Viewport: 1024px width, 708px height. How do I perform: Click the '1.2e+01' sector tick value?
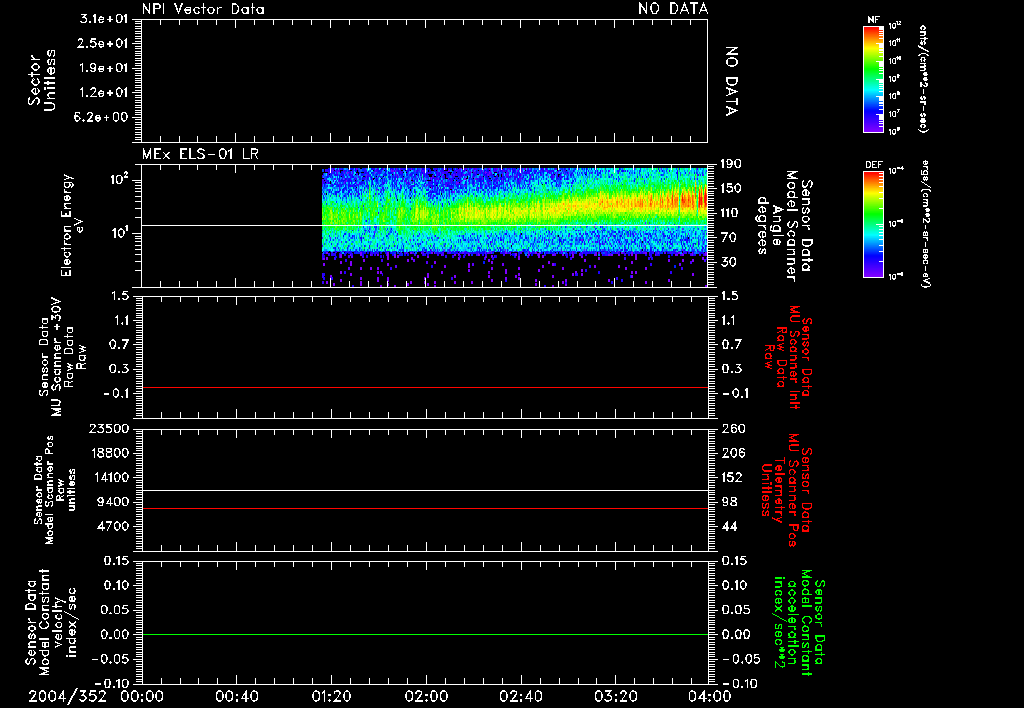104,93
